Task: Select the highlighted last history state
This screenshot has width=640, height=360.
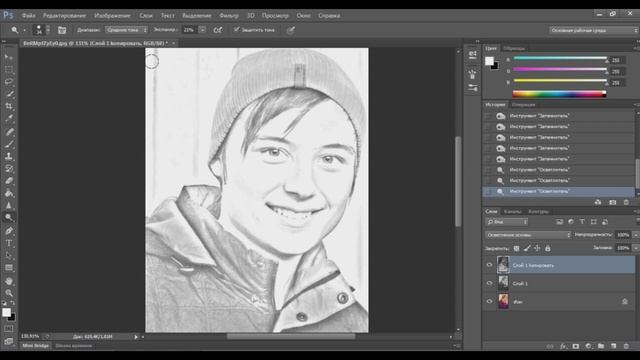Action: pos(558,191)
